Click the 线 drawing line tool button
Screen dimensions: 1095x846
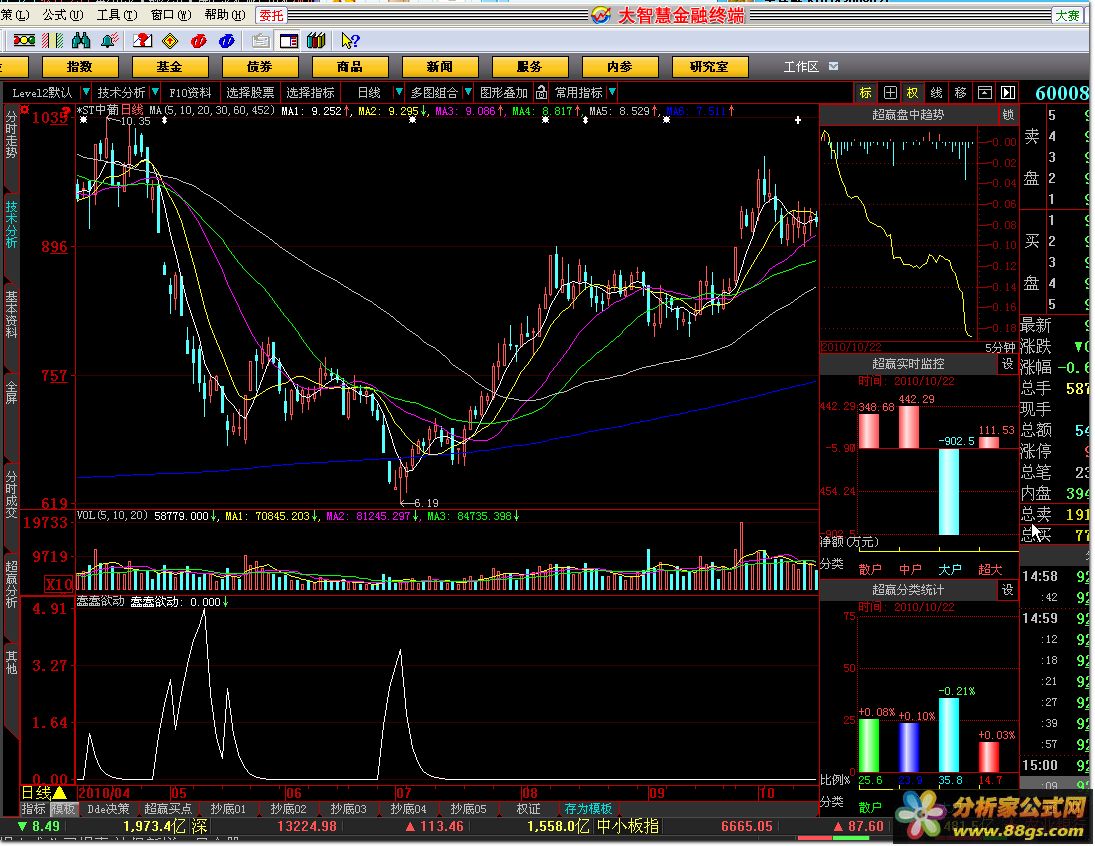click(936, 92)
